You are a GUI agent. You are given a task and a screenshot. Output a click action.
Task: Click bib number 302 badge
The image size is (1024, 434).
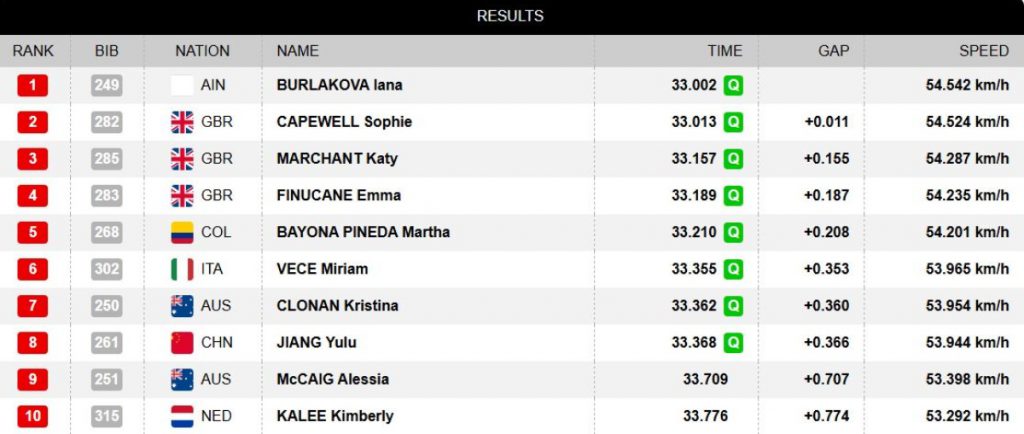(106, 269)
